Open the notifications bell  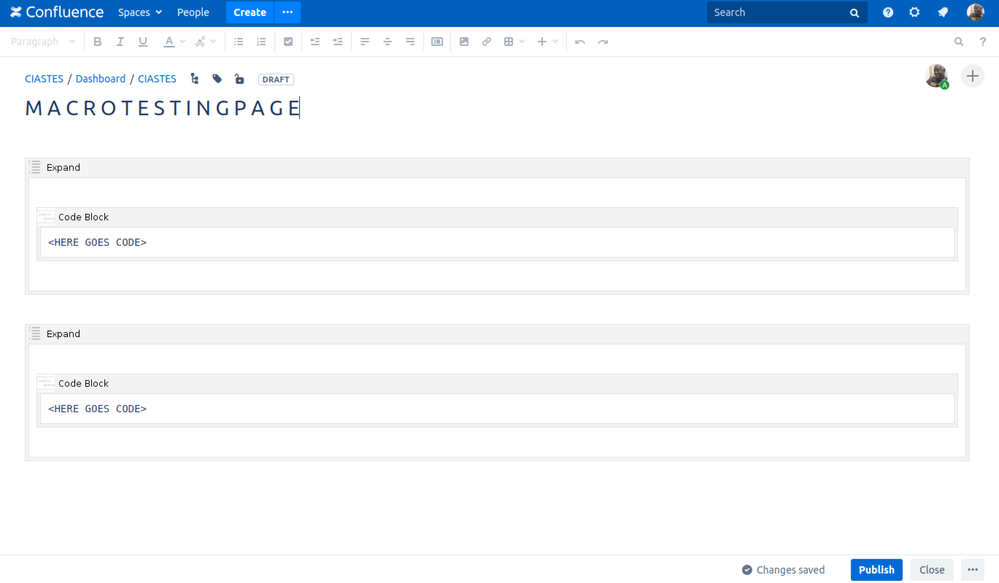[x=941, y=12]
